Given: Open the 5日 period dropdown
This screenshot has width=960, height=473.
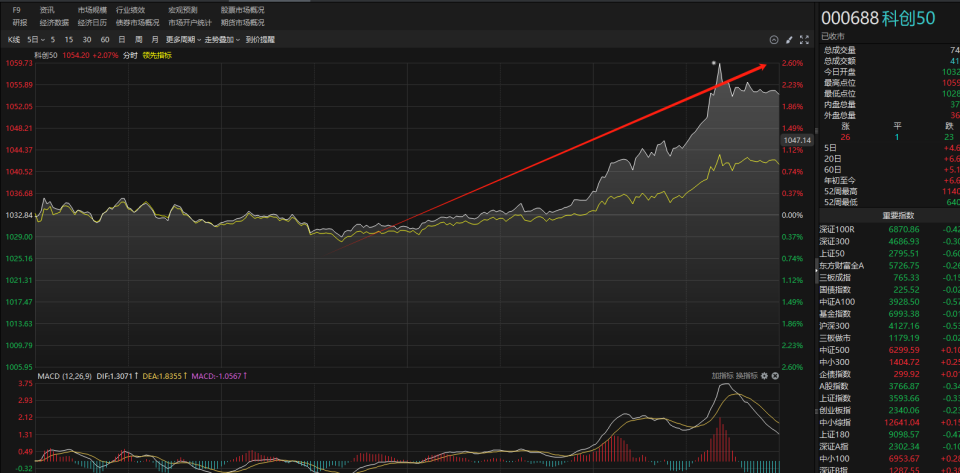Looking at the screenshot, I should tap(36, 40).
